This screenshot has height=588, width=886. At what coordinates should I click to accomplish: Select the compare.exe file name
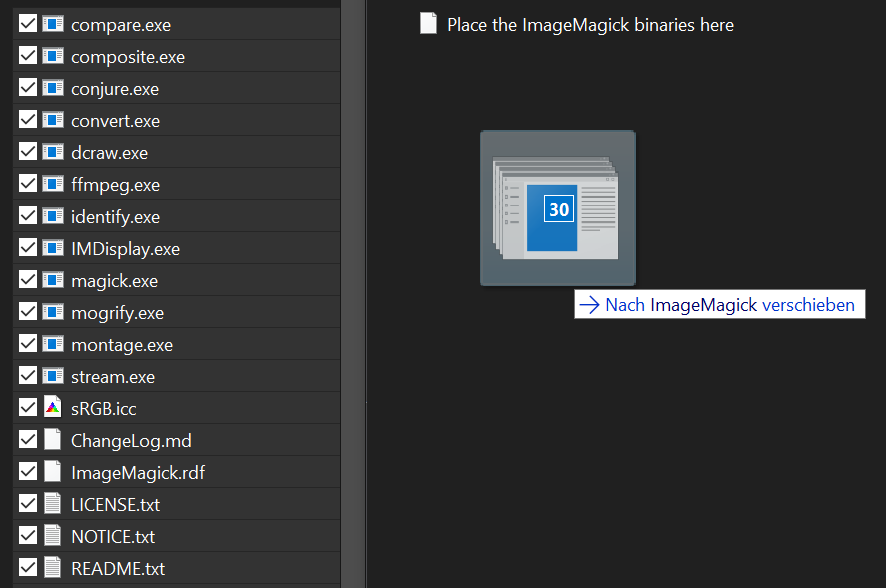click(121, 25)
